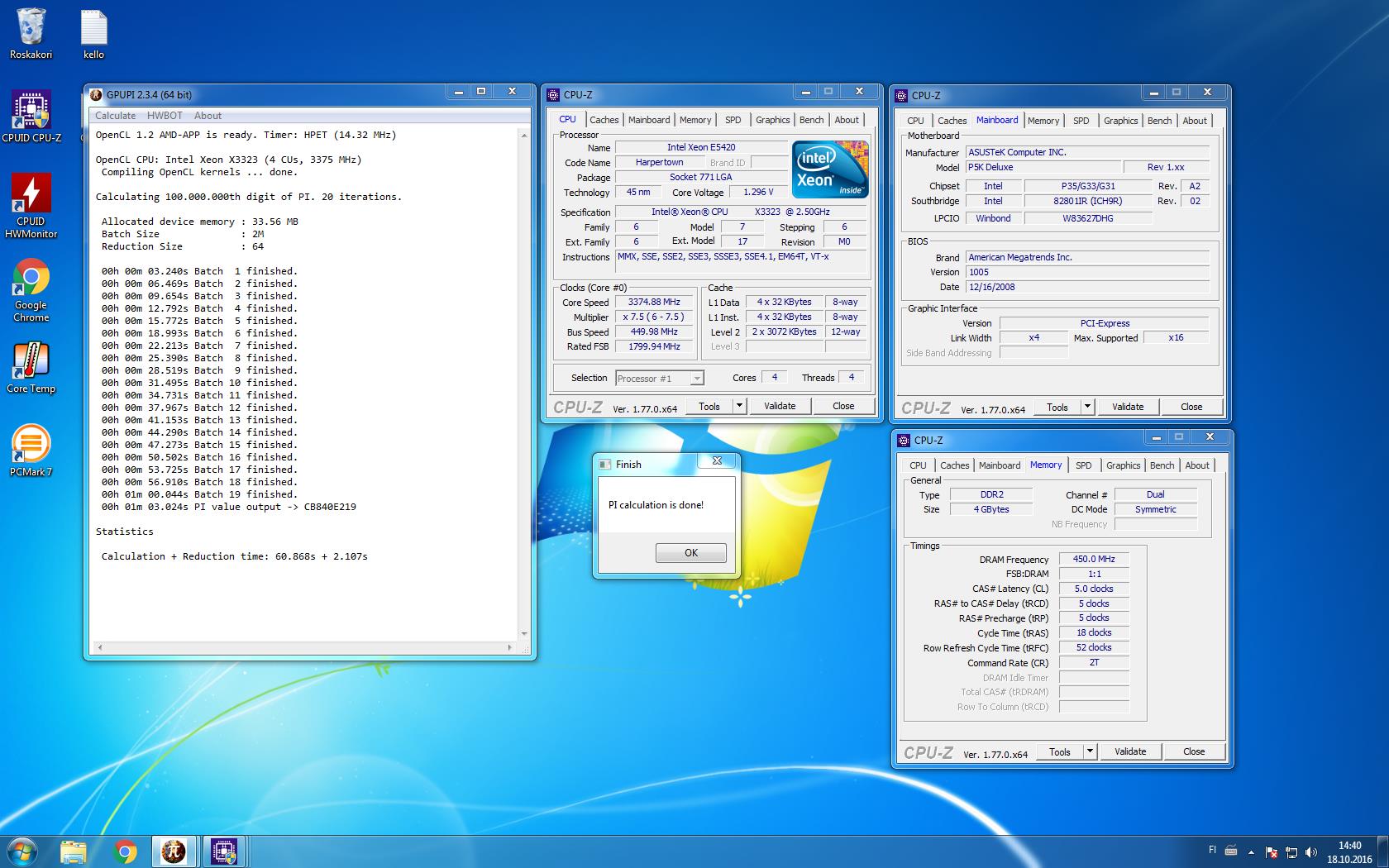Click Validate in CPU window
The width and height of the screenshot is (1389, 868).
780,406
